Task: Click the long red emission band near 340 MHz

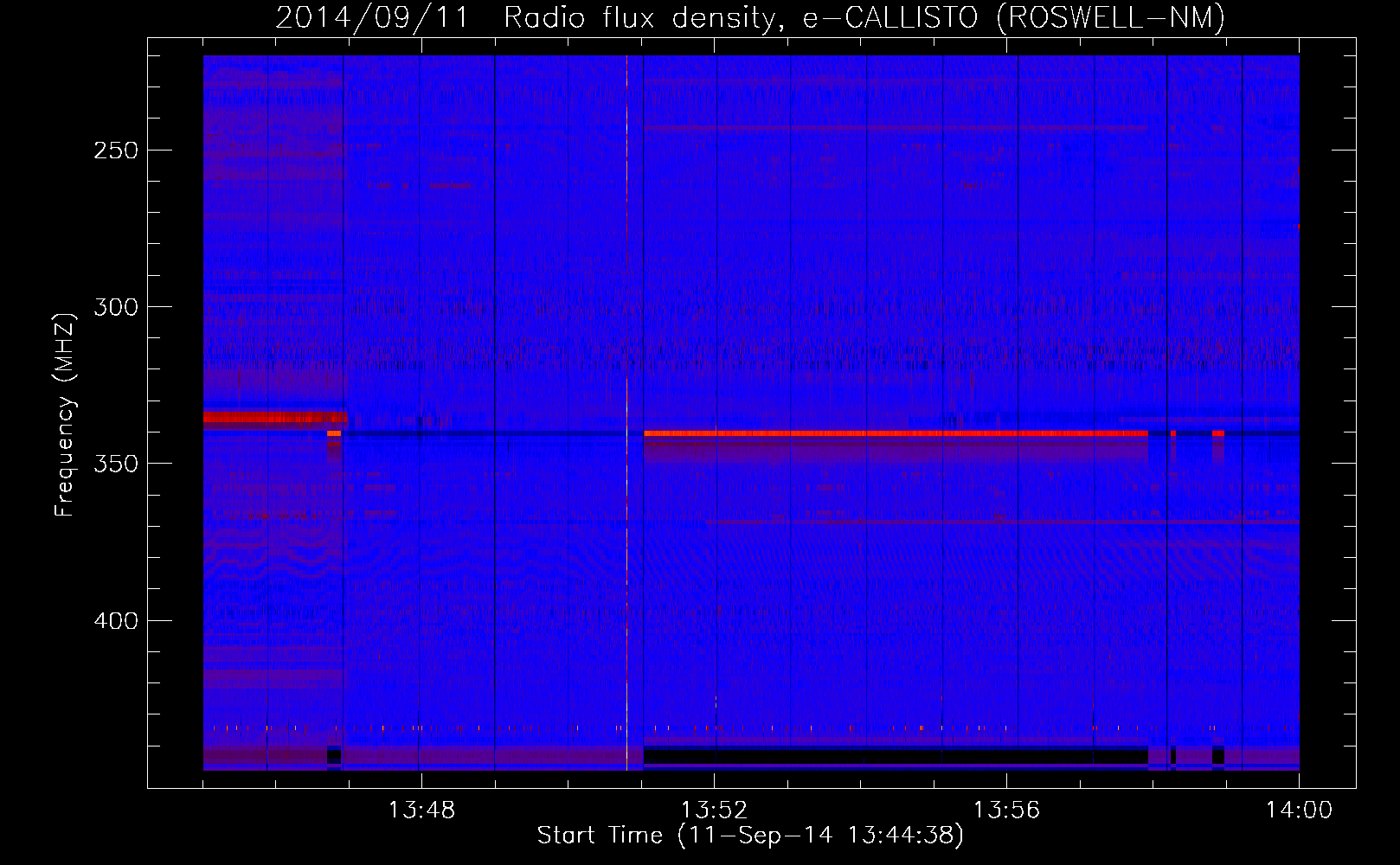Action: coord(896,432)
